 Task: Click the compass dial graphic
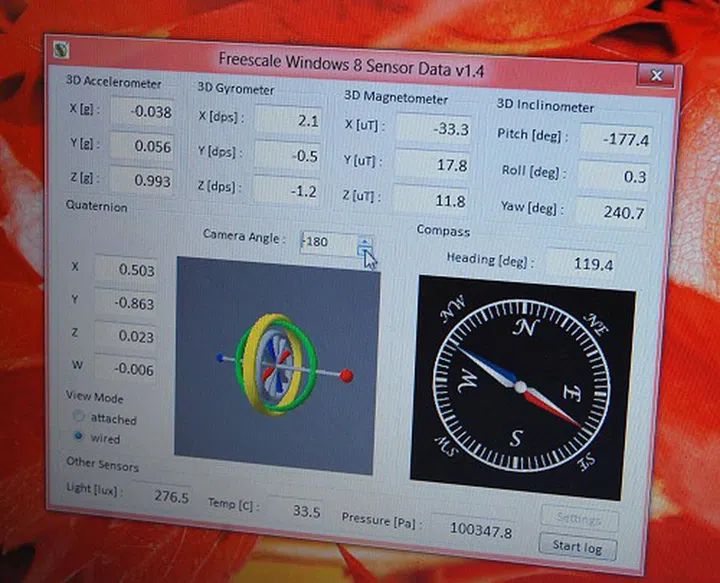(x=523, y=387)
